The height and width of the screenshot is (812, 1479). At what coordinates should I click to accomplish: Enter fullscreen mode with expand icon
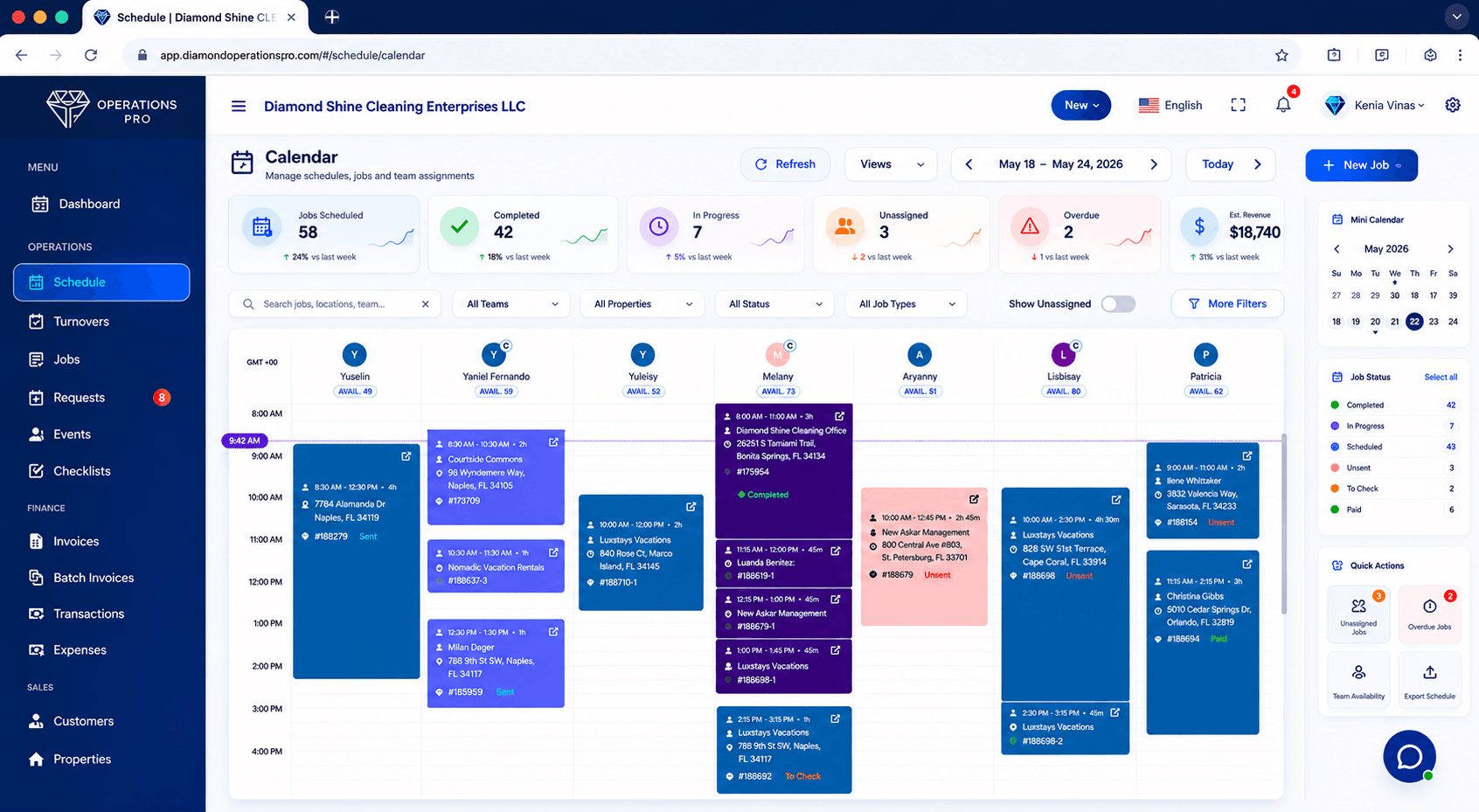[x=1239, y=105]
